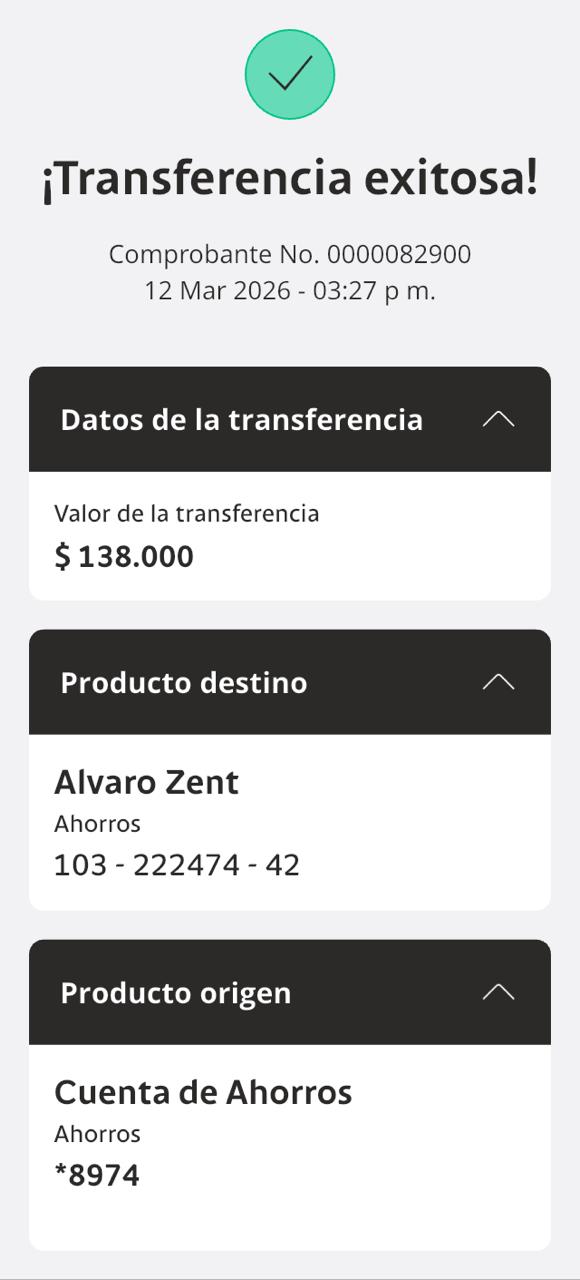
Task: Click the transfer amount $ 138.000
Action: (x=124, y=556)
